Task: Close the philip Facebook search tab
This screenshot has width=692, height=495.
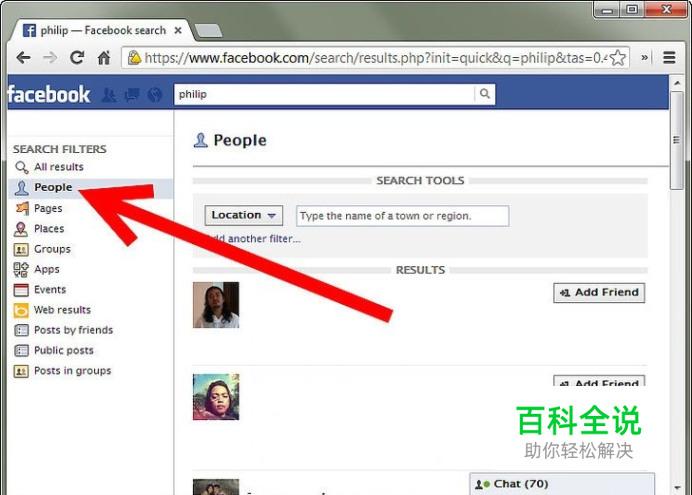Action: [178, 30]
